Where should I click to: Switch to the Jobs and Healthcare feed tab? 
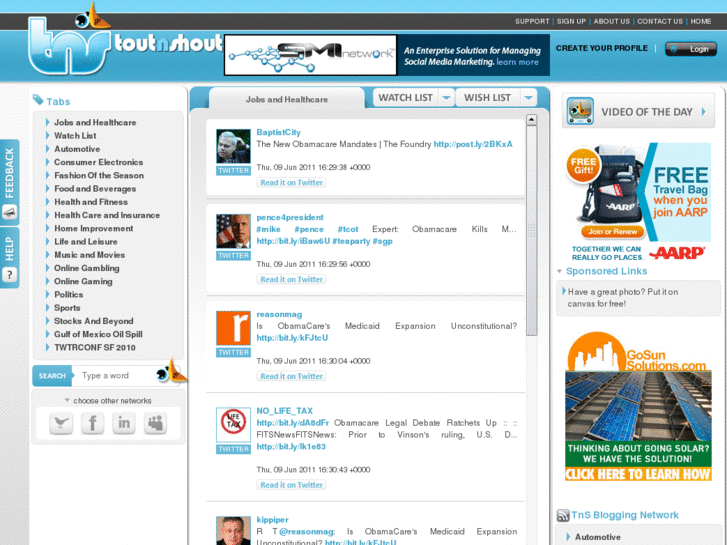coord(287,99)
